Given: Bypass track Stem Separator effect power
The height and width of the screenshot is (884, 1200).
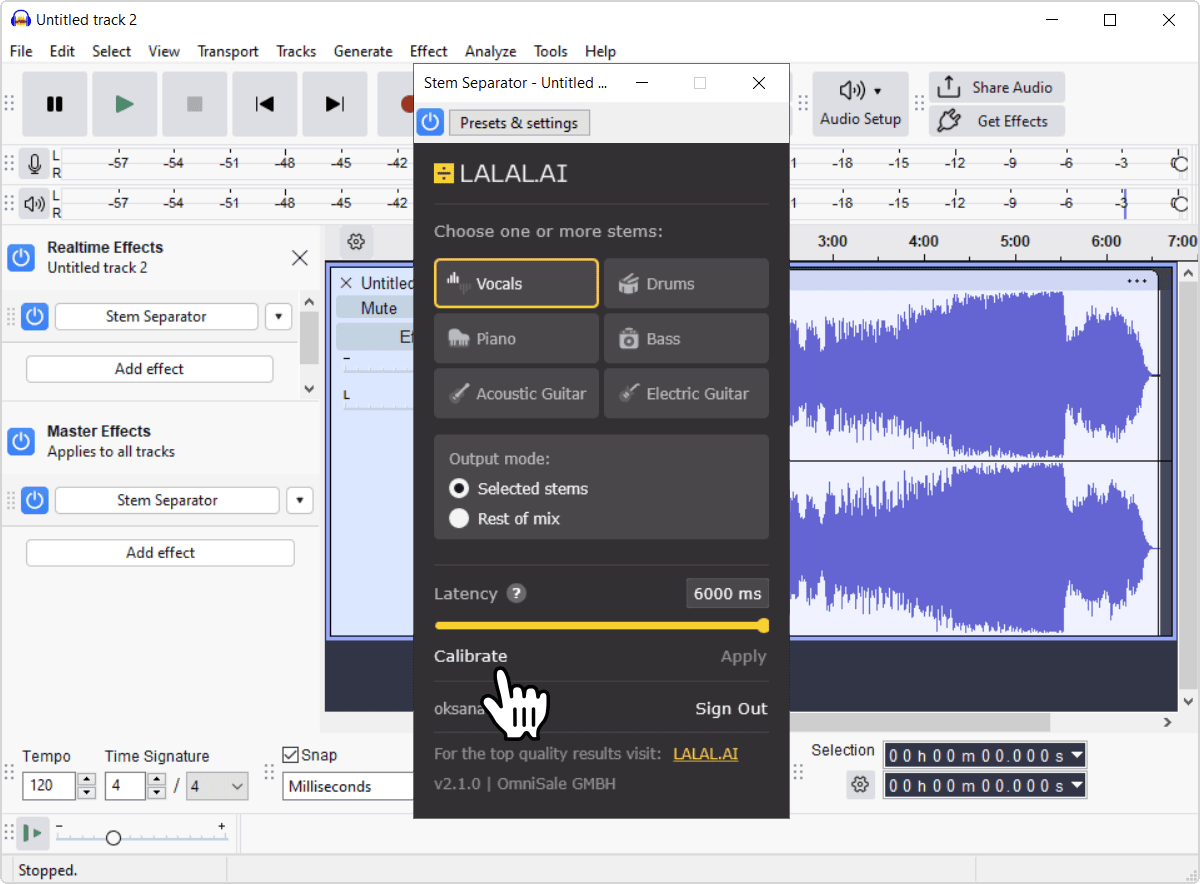Looking at the screenshot, I should [x=35, y=317].
